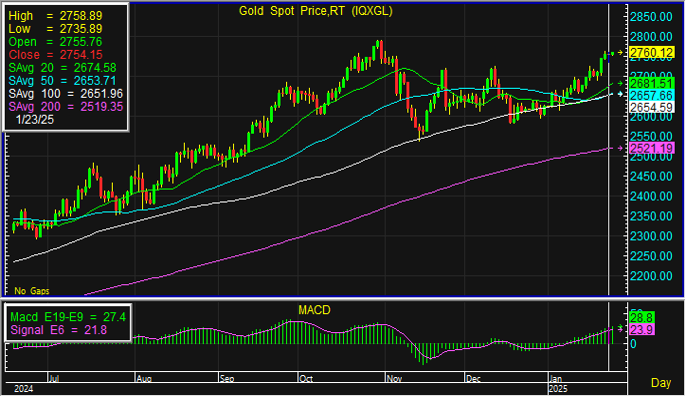
Task: Click the magenta 2521.19 SAvg 200 price tag
Action: click(651, 148)
